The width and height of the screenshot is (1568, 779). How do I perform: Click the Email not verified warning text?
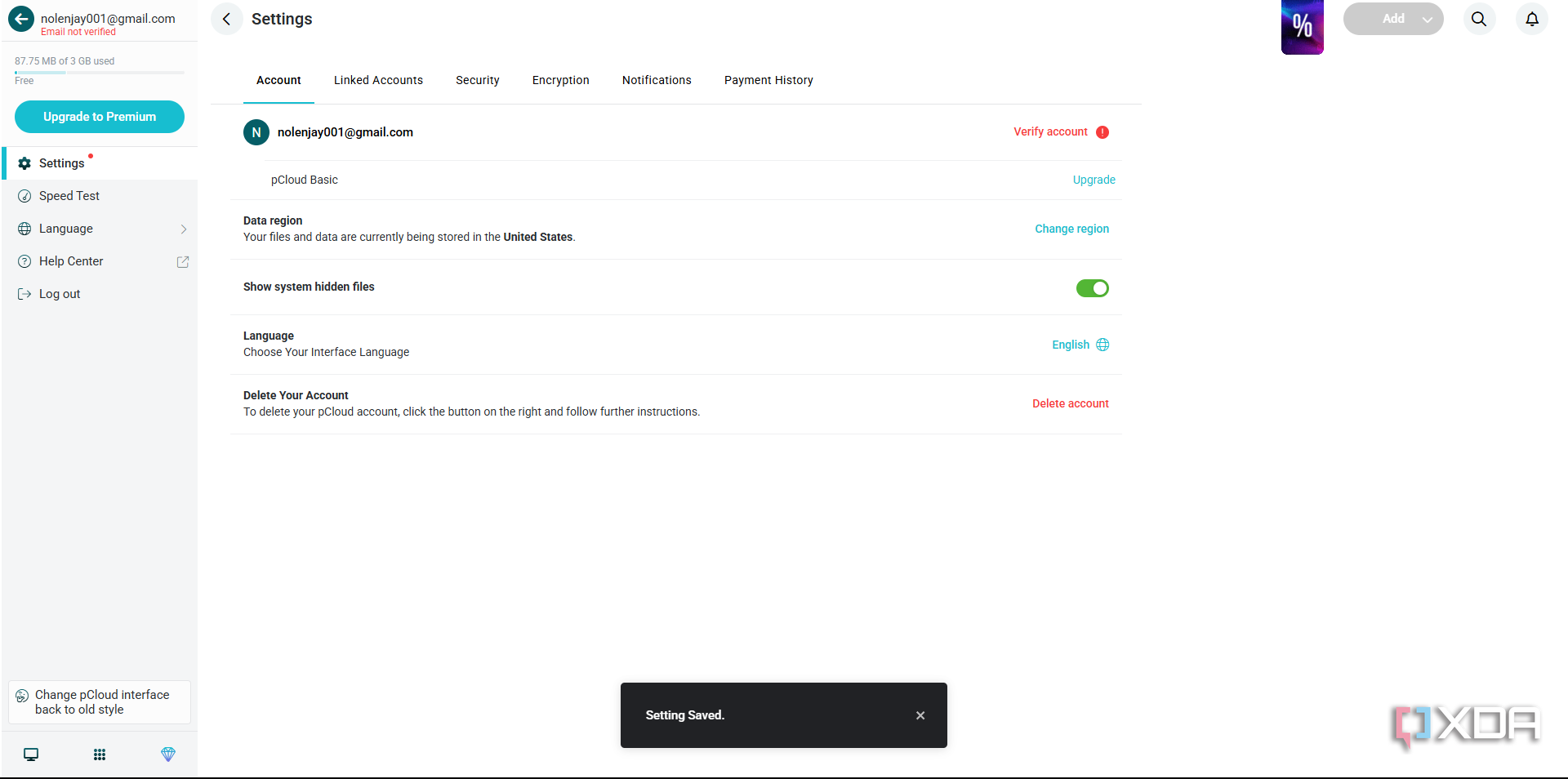pos(78,32)
